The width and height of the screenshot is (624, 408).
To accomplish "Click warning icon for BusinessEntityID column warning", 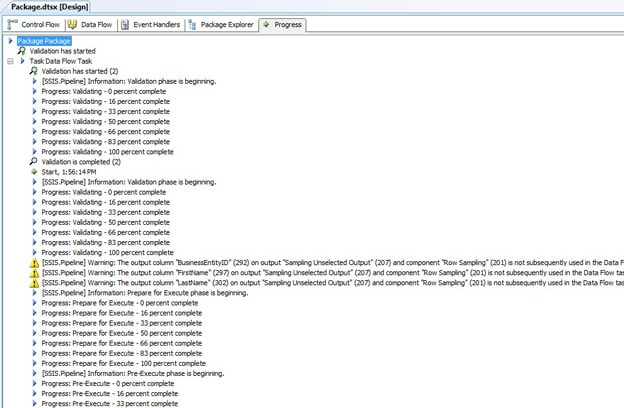I will (x=34, y=263).
